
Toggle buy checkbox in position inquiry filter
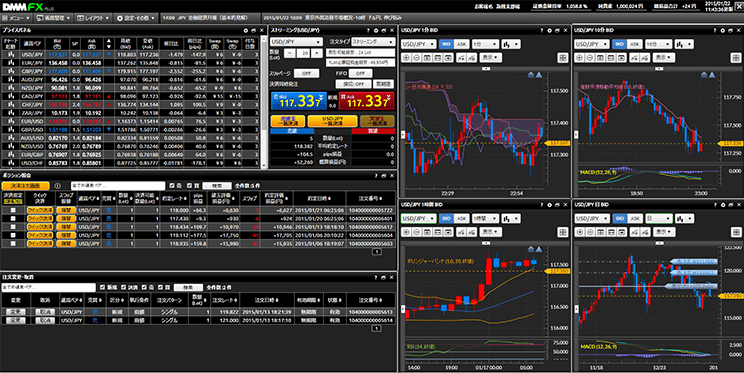click(x=189, y=186)
